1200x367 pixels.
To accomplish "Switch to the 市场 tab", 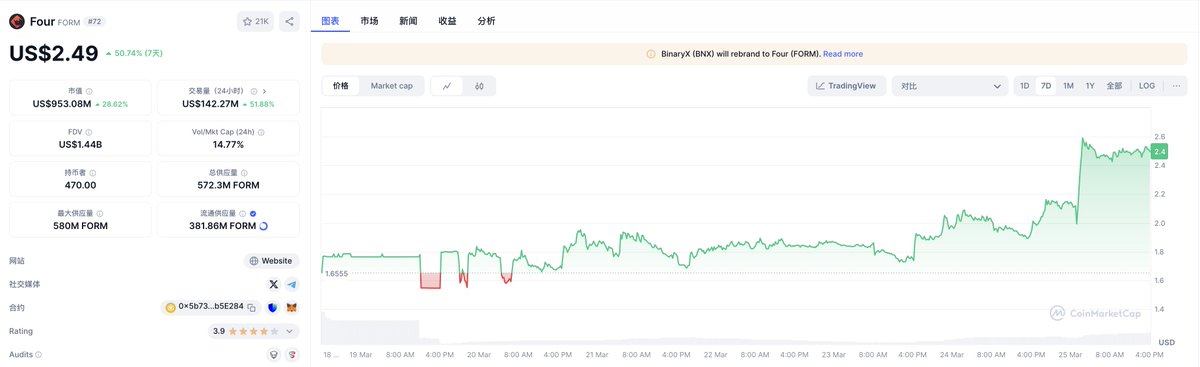I will coord(369,21).
